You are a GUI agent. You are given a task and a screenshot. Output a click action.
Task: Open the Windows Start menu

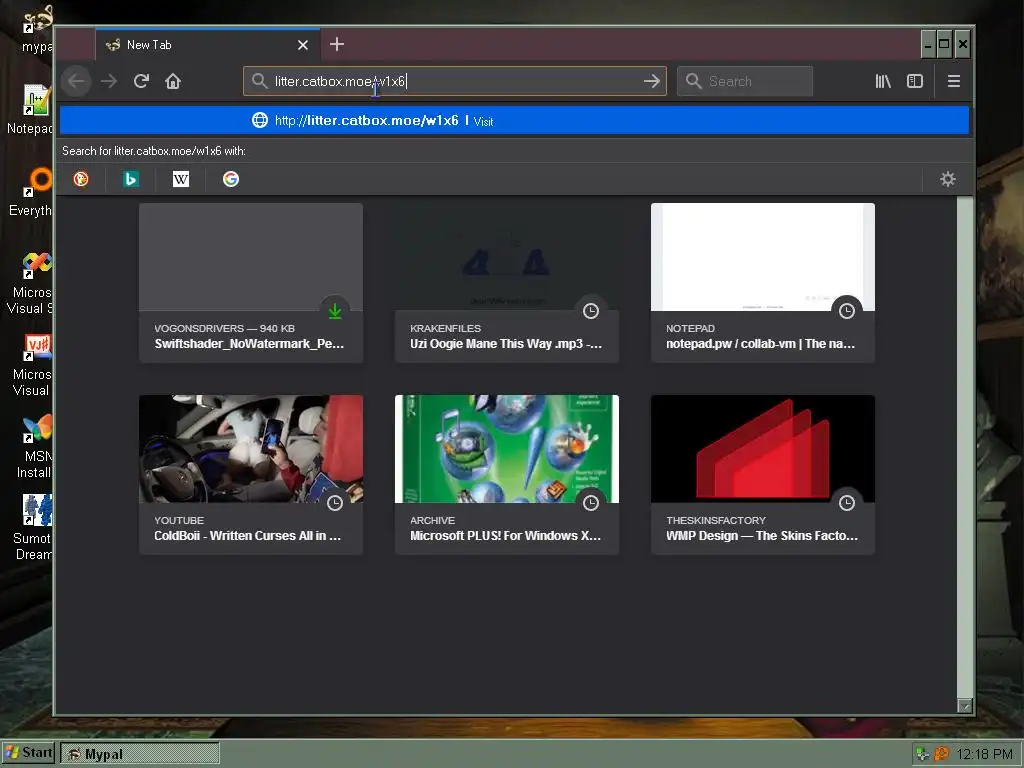[28, 753]
